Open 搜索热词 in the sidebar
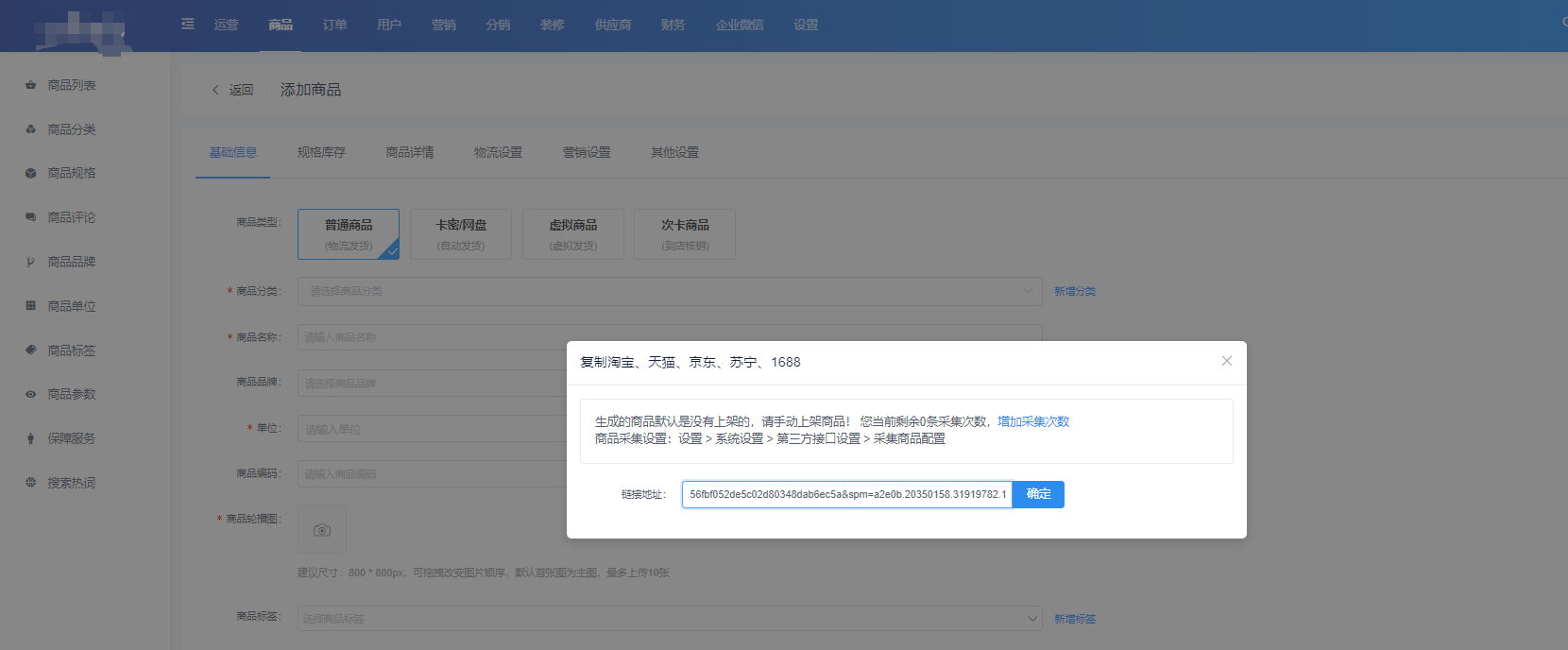The image size is (1568, 650). point(72,482)
